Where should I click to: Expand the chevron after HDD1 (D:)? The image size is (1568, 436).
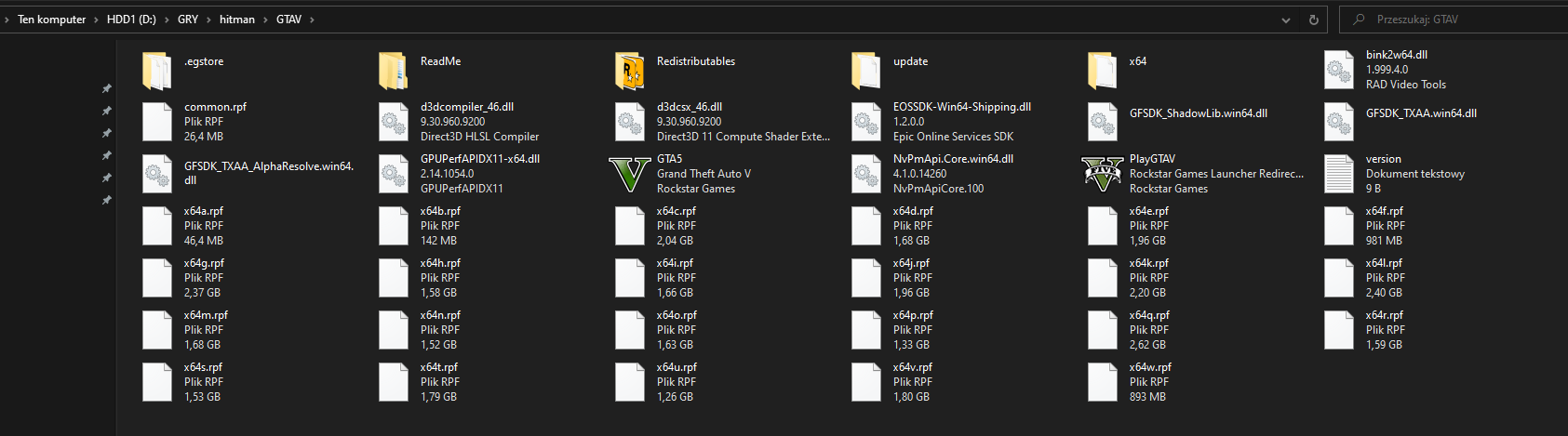coord(167,20)
